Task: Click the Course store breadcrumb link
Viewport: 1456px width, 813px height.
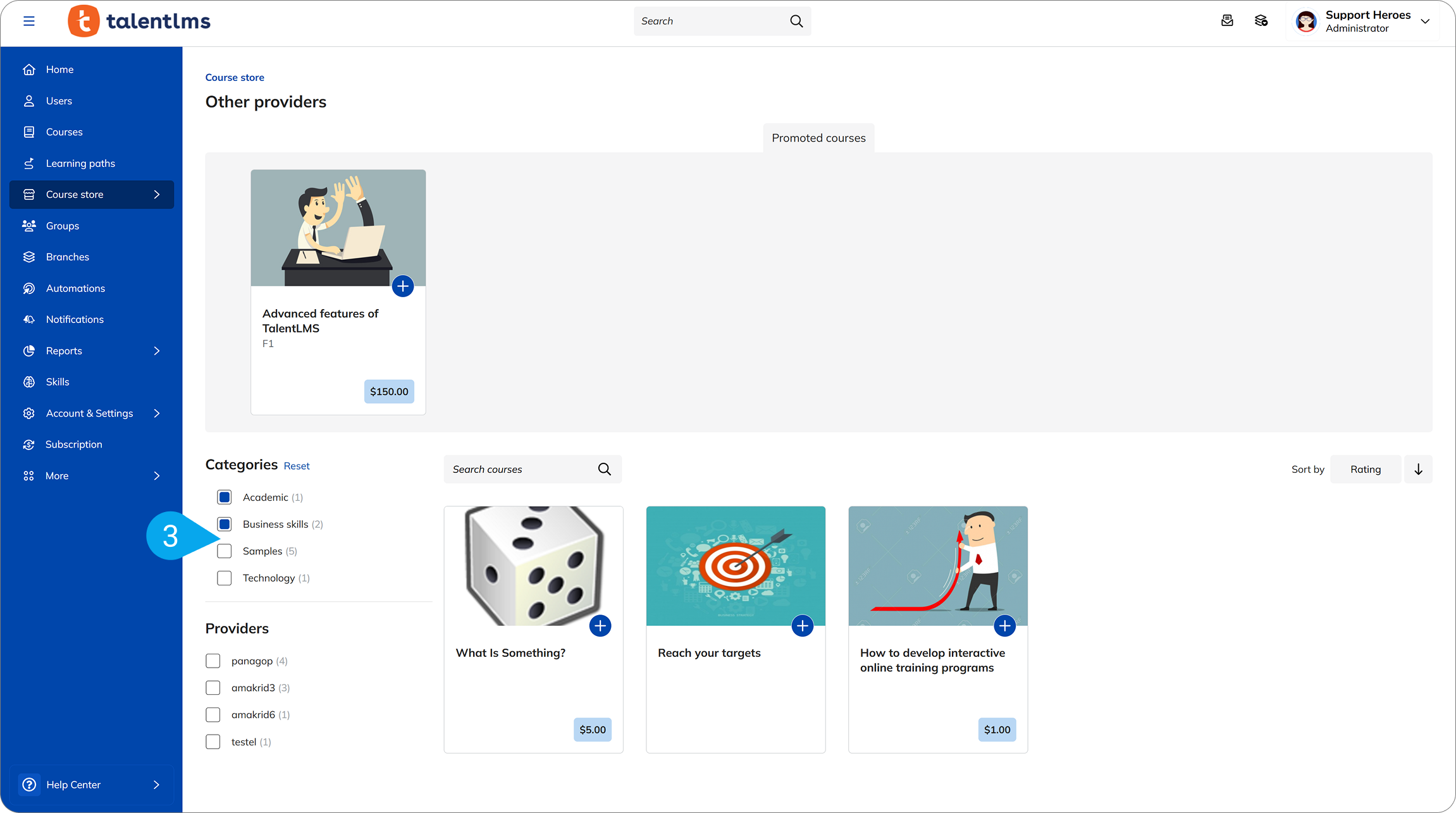Action: point(235,77)
